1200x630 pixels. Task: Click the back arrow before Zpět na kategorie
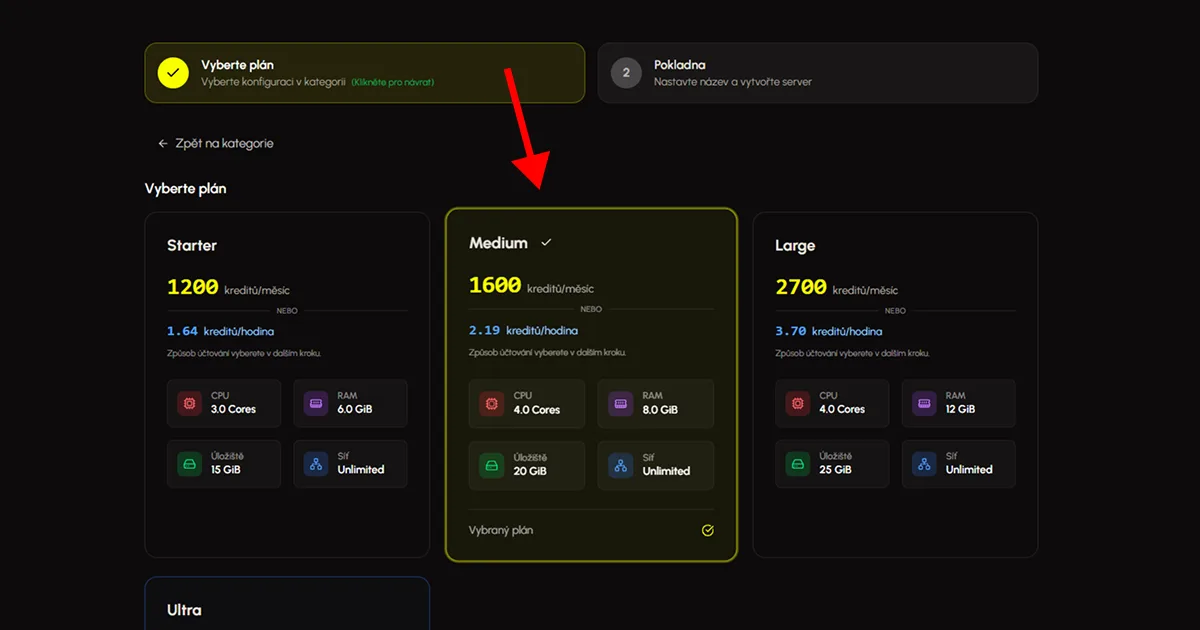162,143
